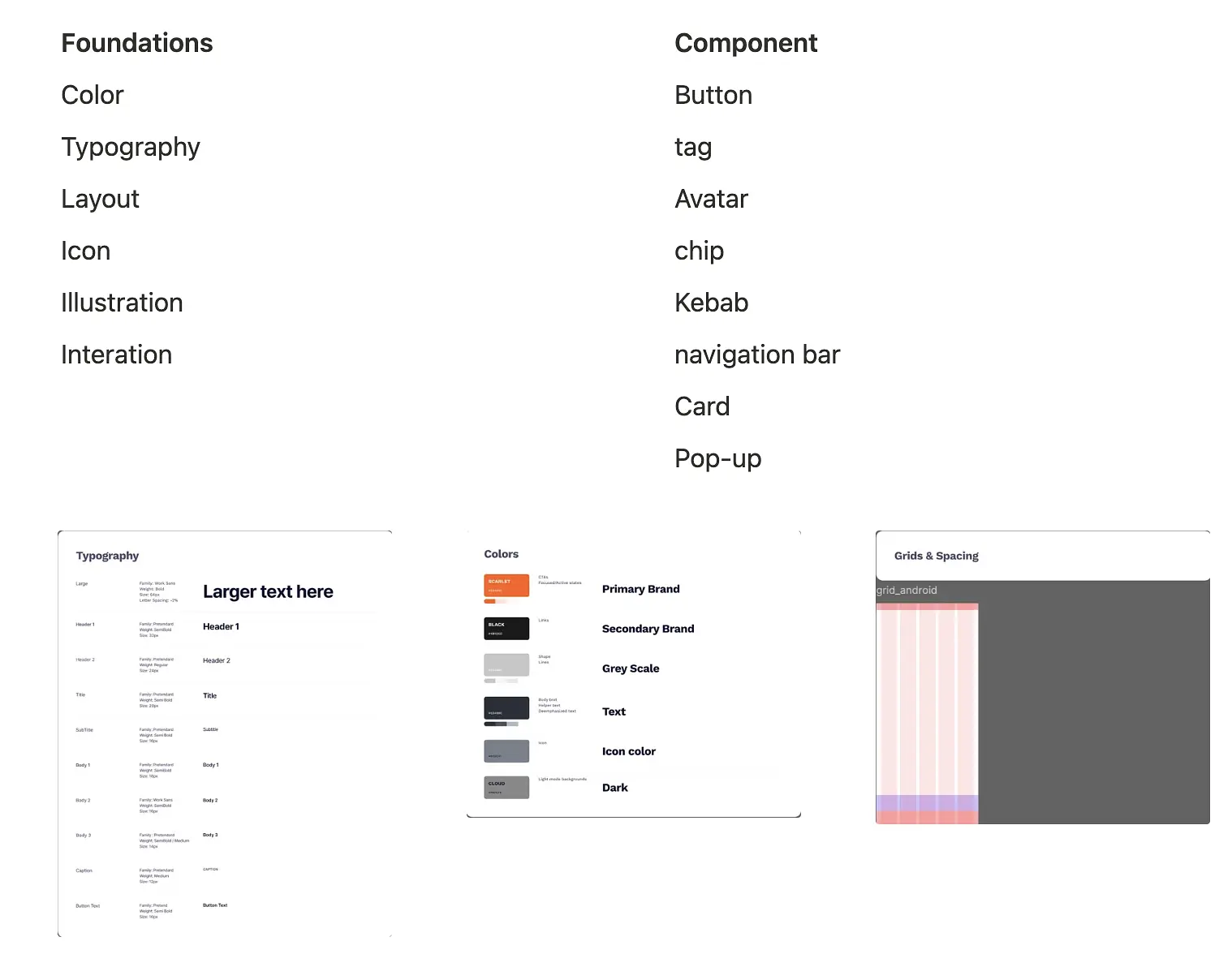The height and width of the screenshot is (954, 1232).
Task: Select the Typography list item
Action: (x=131, y=148)
